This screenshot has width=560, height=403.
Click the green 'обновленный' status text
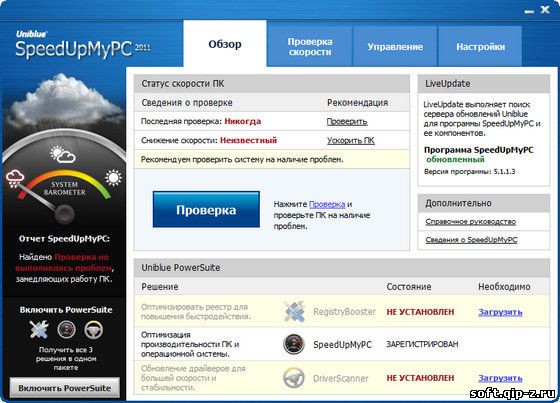[455, 159]
